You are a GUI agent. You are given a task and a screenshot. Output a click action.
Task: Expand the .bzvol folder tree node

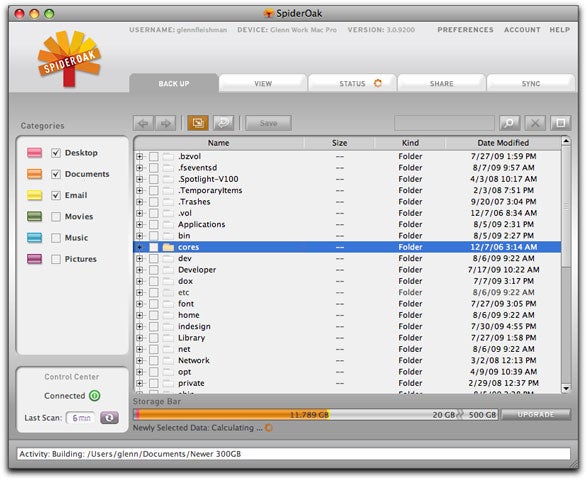[139, 157]
